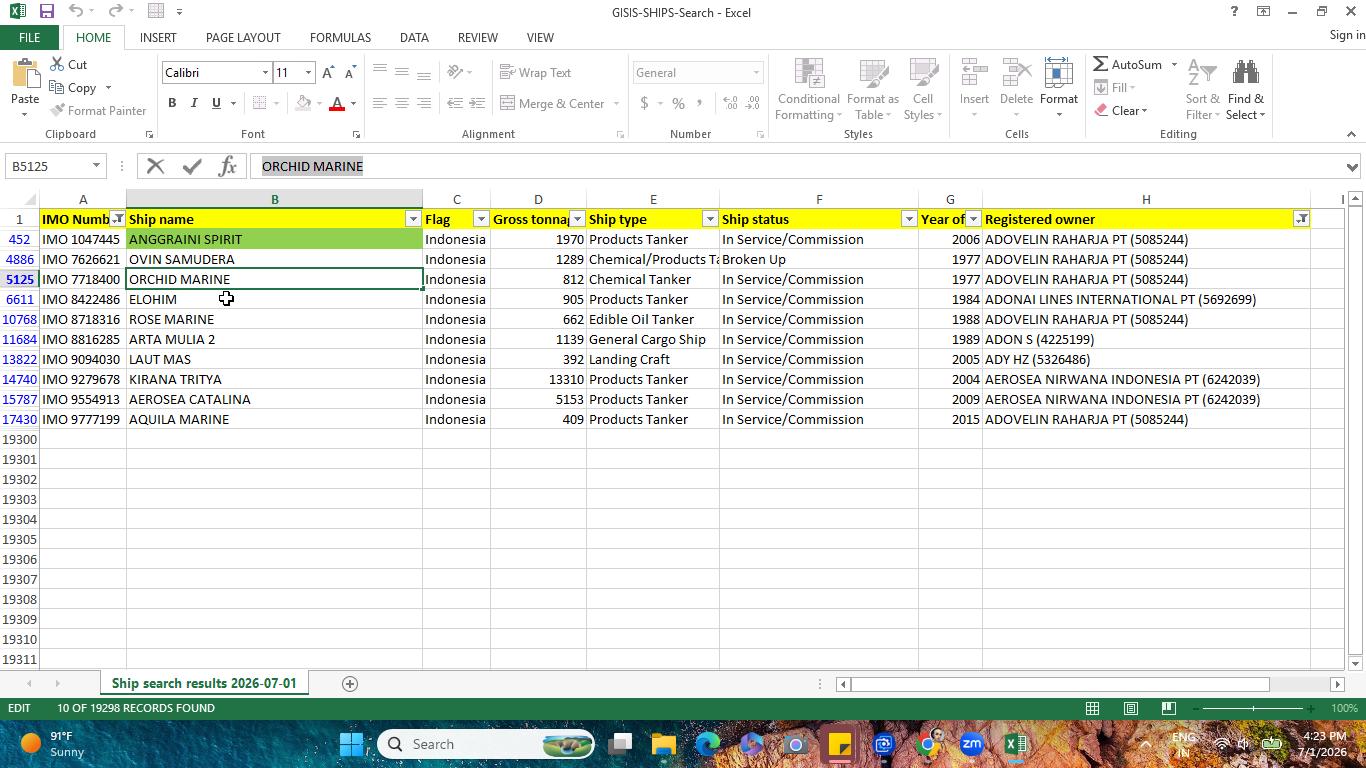1366x768 pixels.
Task: Switch to the PAGE LAYOUT tab
Action: pos(243,38)
